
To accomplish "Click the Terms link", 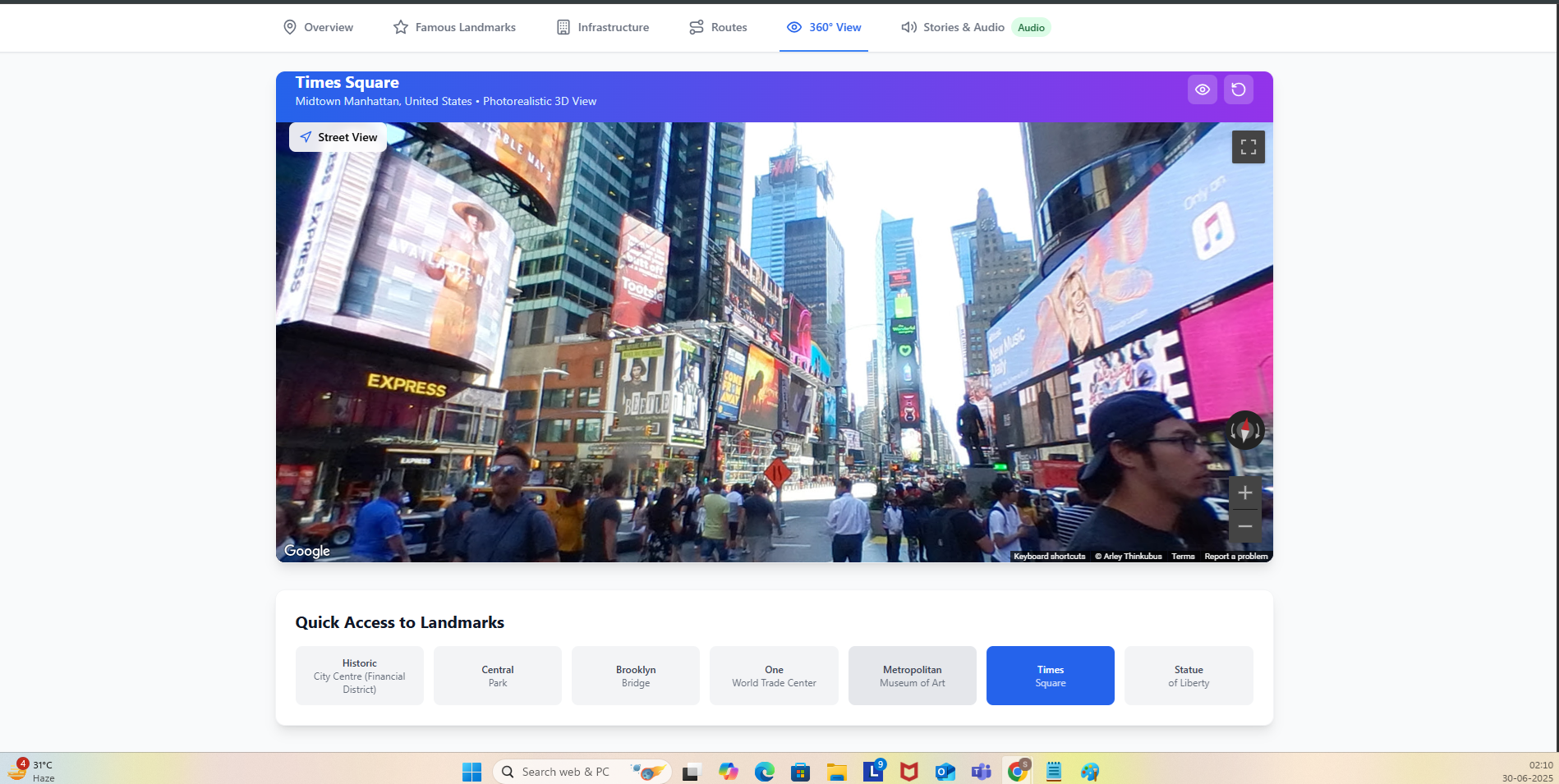I will pos(1183,557).
